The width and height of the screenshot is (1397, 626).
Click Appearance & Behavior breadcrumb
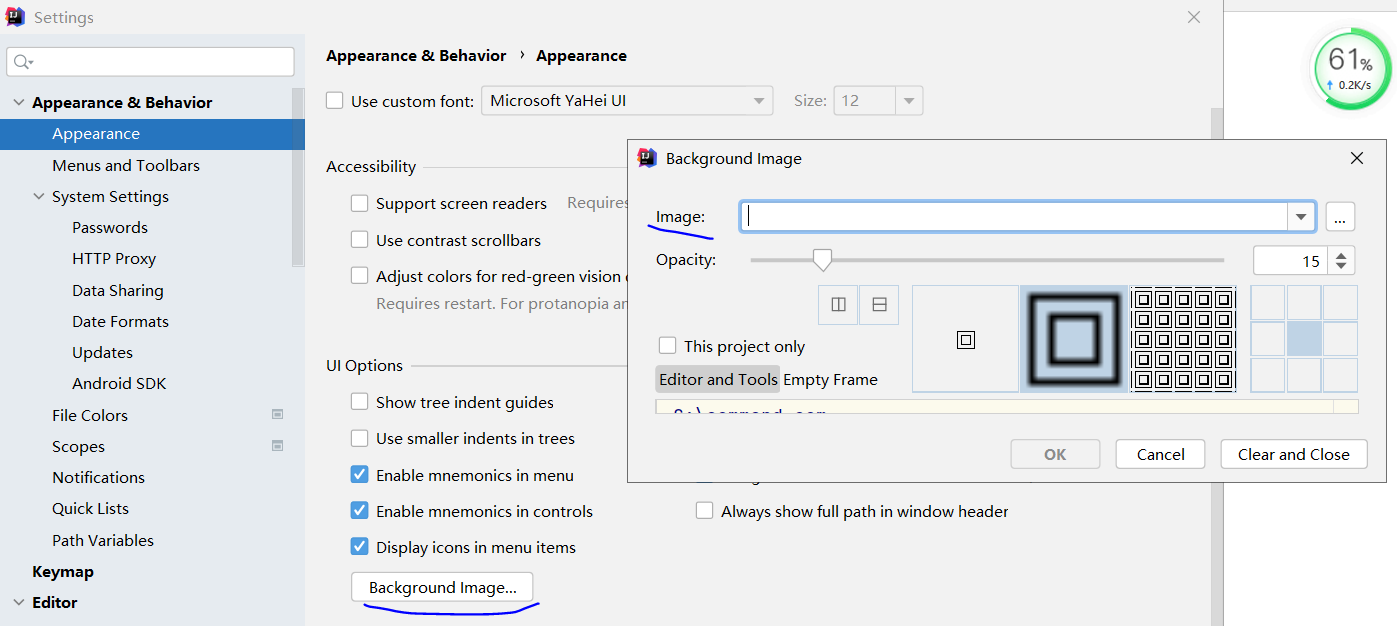coord(416,56)
